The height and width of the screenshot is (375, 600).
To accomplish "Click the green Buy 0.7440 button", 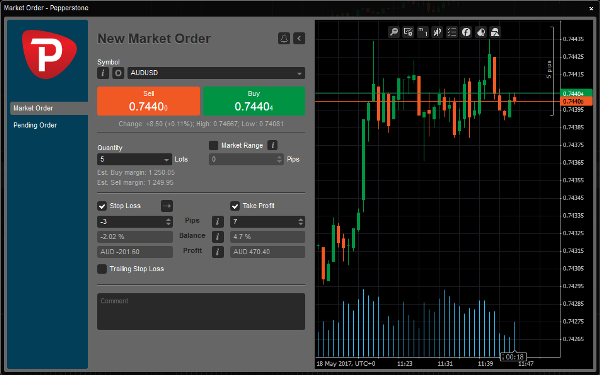I will [x=254, y=101].
